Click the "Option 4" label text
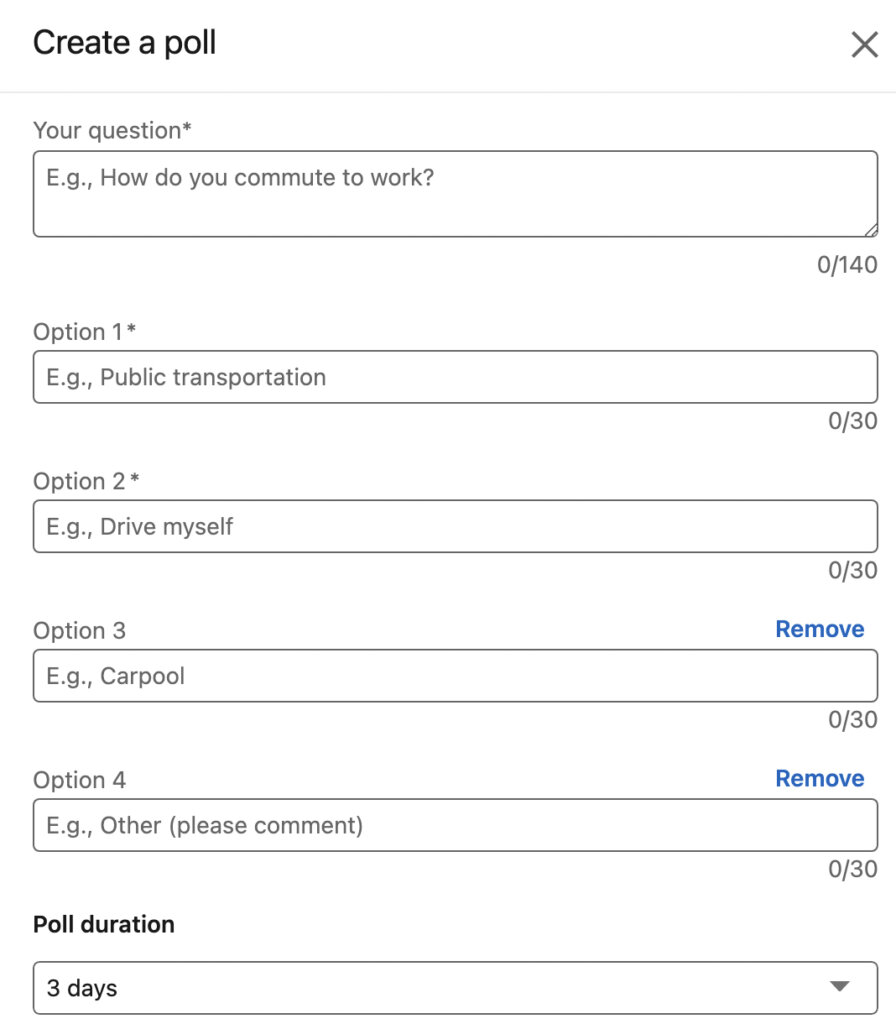 point(79,780)
